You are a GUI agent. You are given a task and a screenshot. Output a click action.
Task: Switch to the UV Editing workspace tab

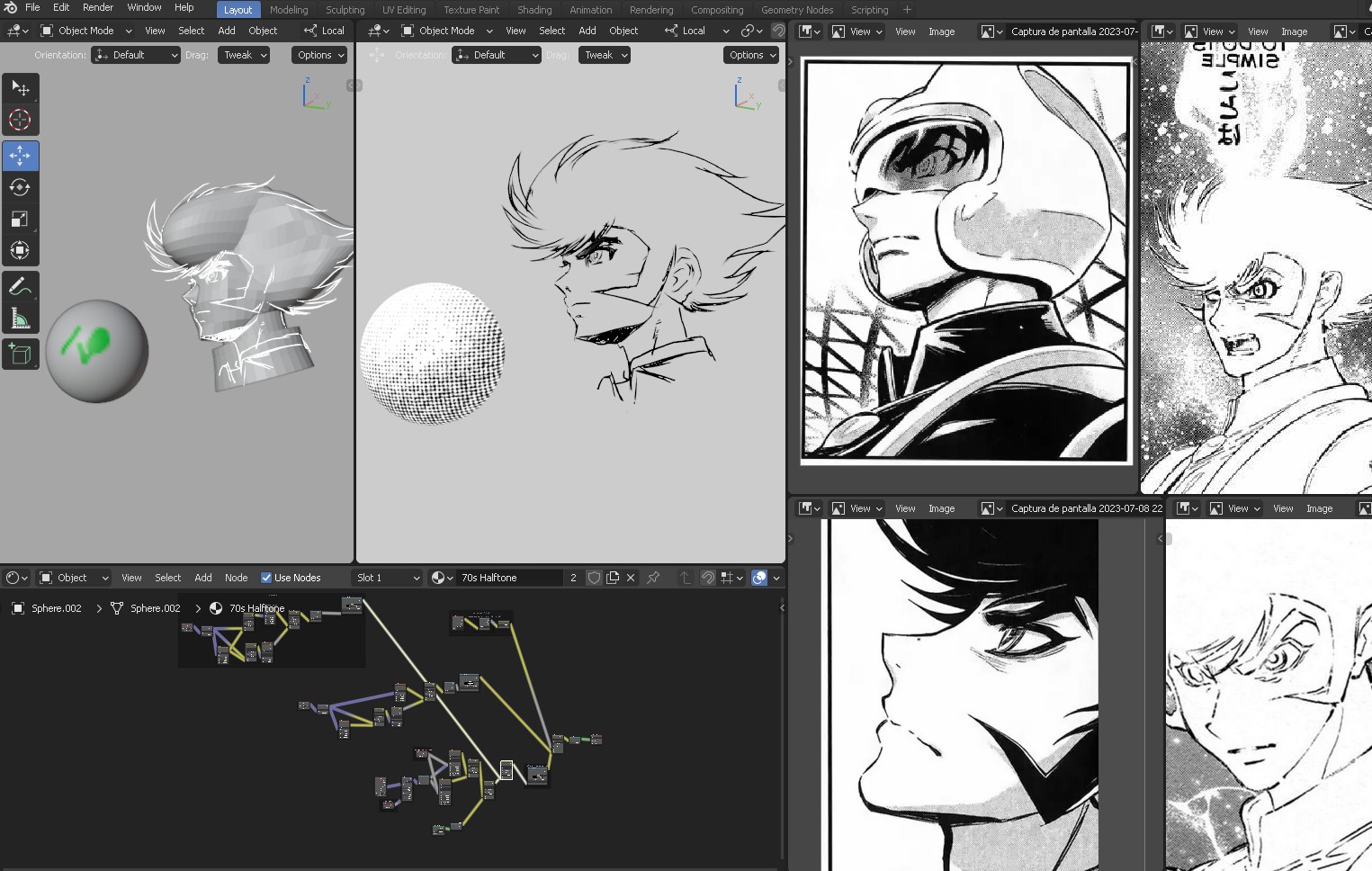click(x=404, y=10)
